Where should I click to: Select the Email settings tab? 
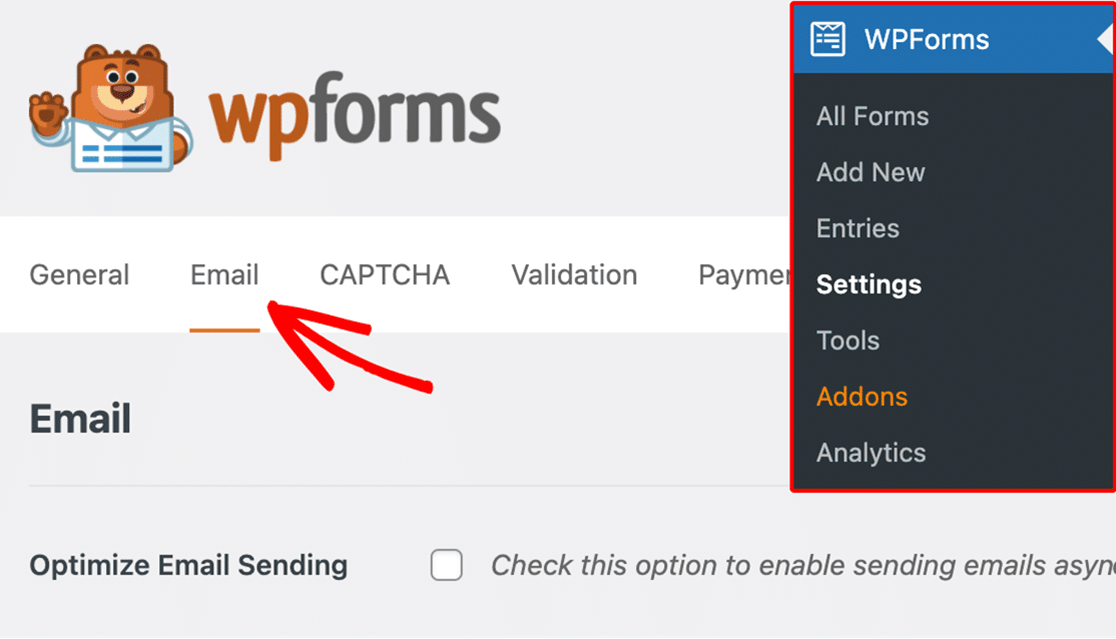click(223, 275)
